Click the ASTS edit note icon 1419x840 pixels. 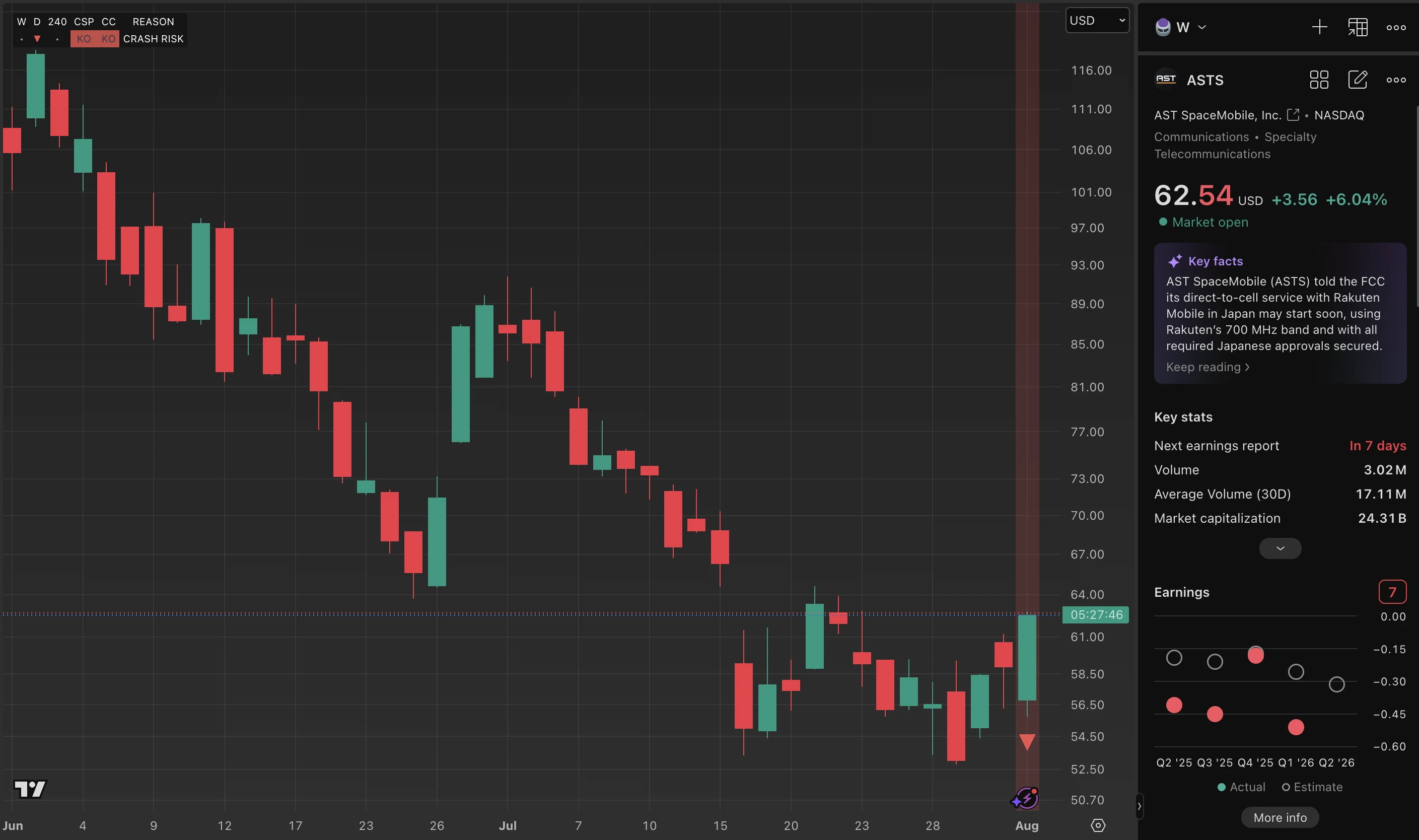(x=1357, y=80)
